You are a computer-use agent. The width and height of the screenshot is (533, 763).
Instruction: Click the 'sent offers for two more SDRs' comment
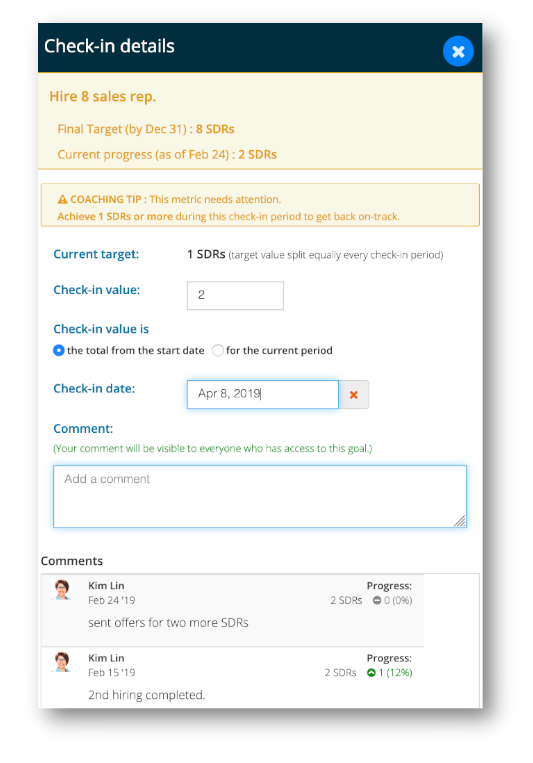[x=168, y=623]
